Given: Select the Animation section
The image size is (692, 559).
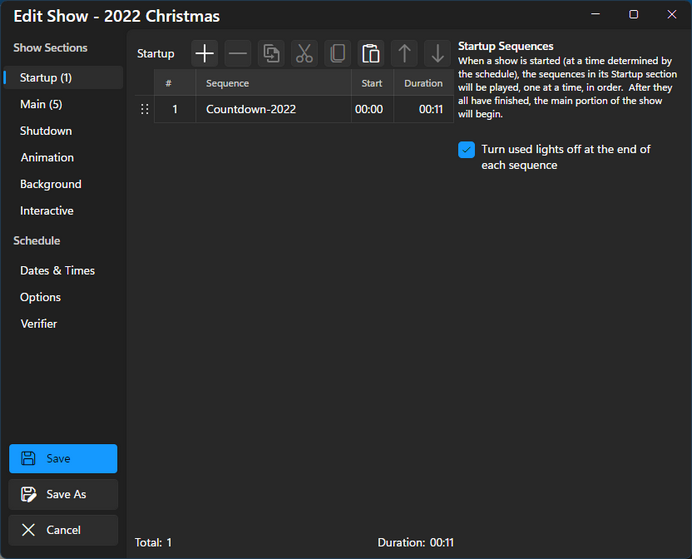Looking at the screenshot, I should coord(47,158).
